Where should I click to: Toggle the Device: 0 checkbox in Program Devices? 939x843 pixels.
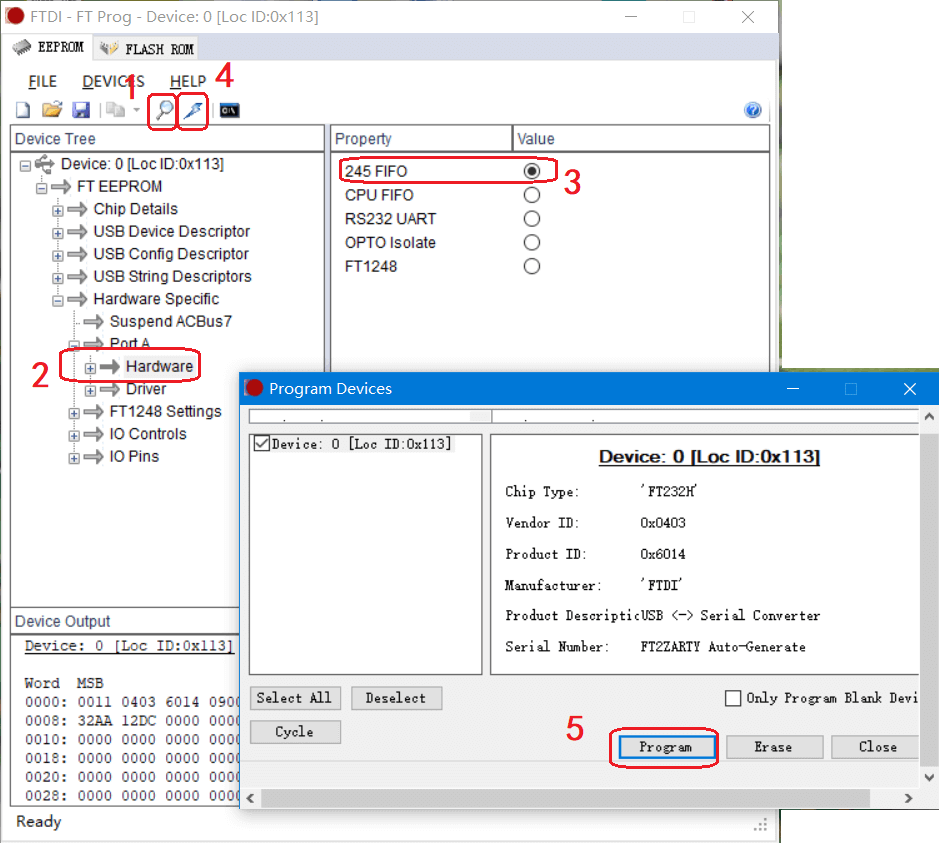262,444
